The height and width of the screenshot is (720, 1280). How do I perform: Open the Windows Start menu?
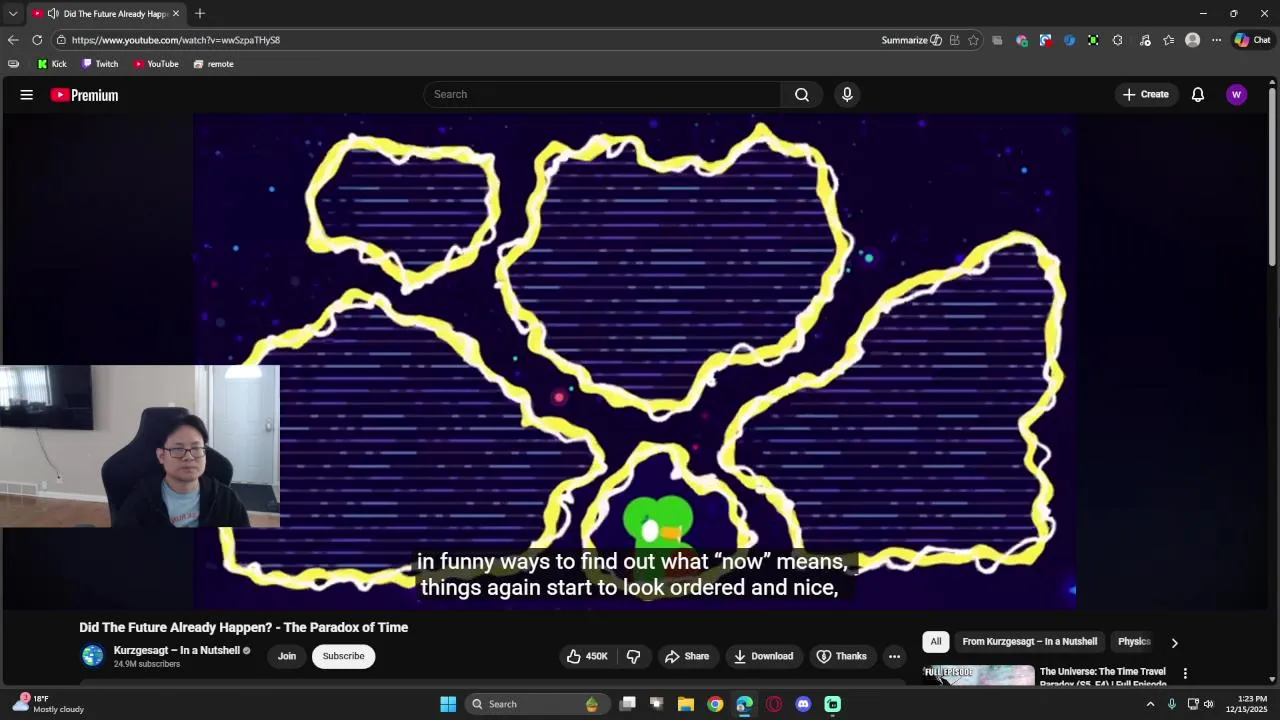448,704
